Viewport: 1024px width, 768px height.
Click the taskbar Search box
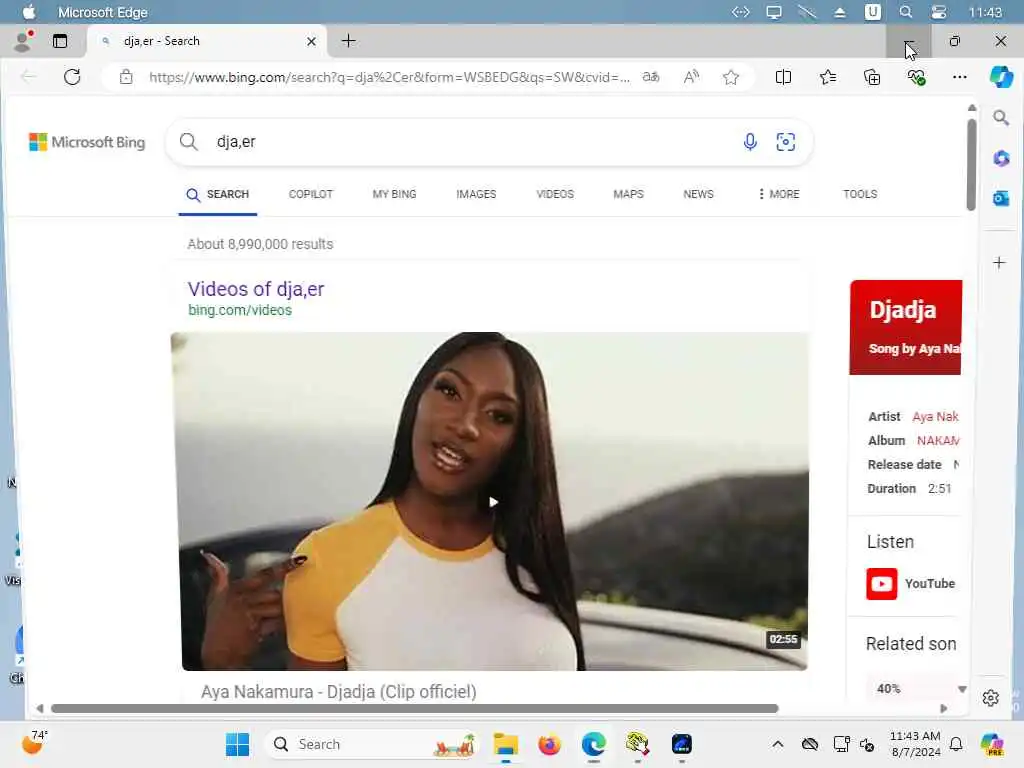coord(370,744)
